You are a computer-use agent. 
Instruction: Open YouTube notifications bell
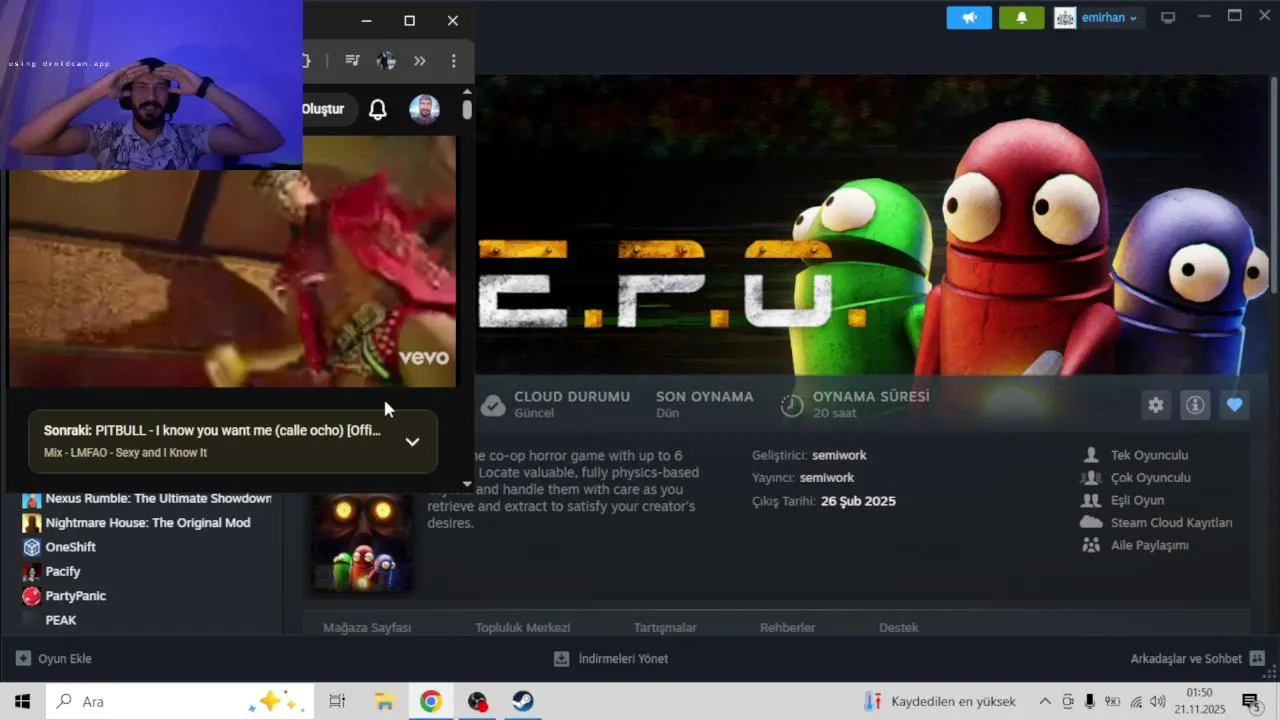tap(378, 110)
